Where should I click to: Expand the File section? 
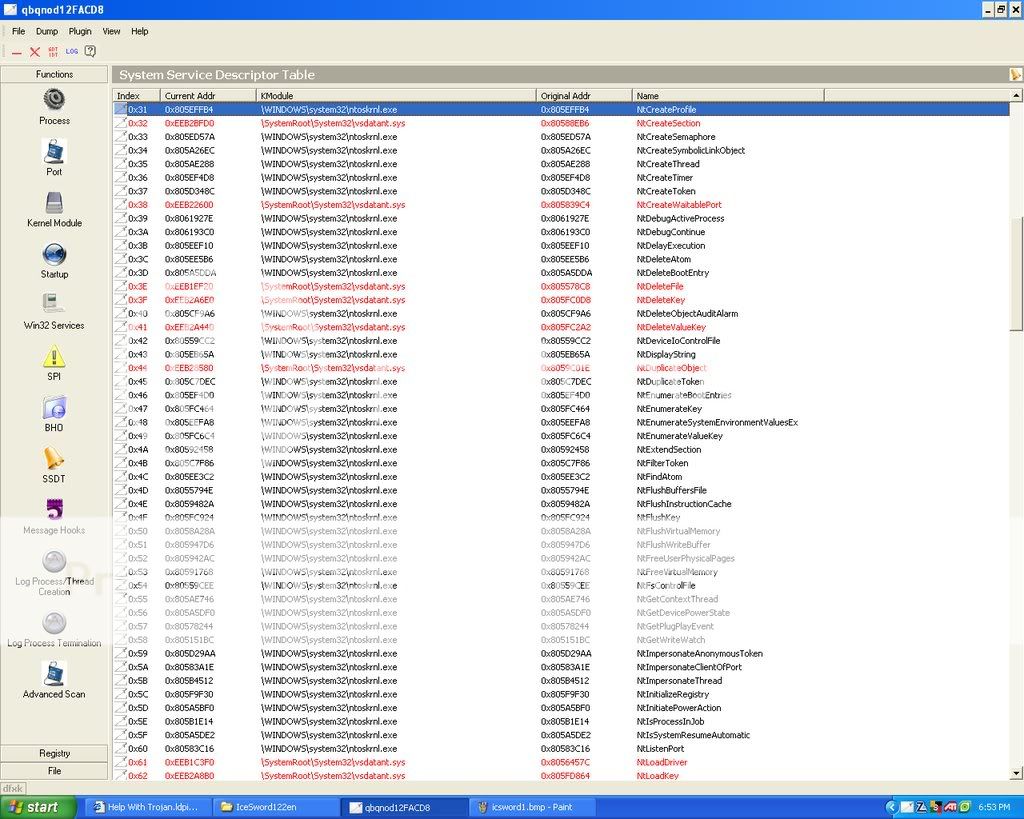(54, 771)
